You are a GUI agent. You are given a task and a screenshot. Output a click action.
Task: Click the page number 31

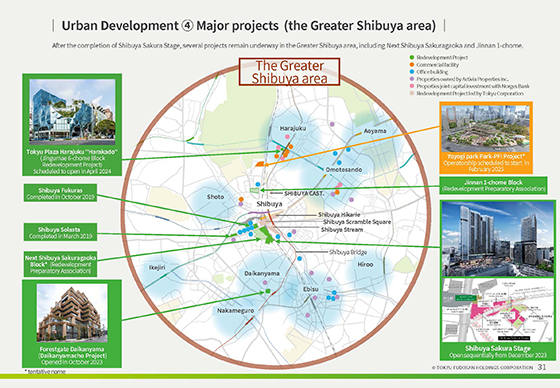coord(542,367)
